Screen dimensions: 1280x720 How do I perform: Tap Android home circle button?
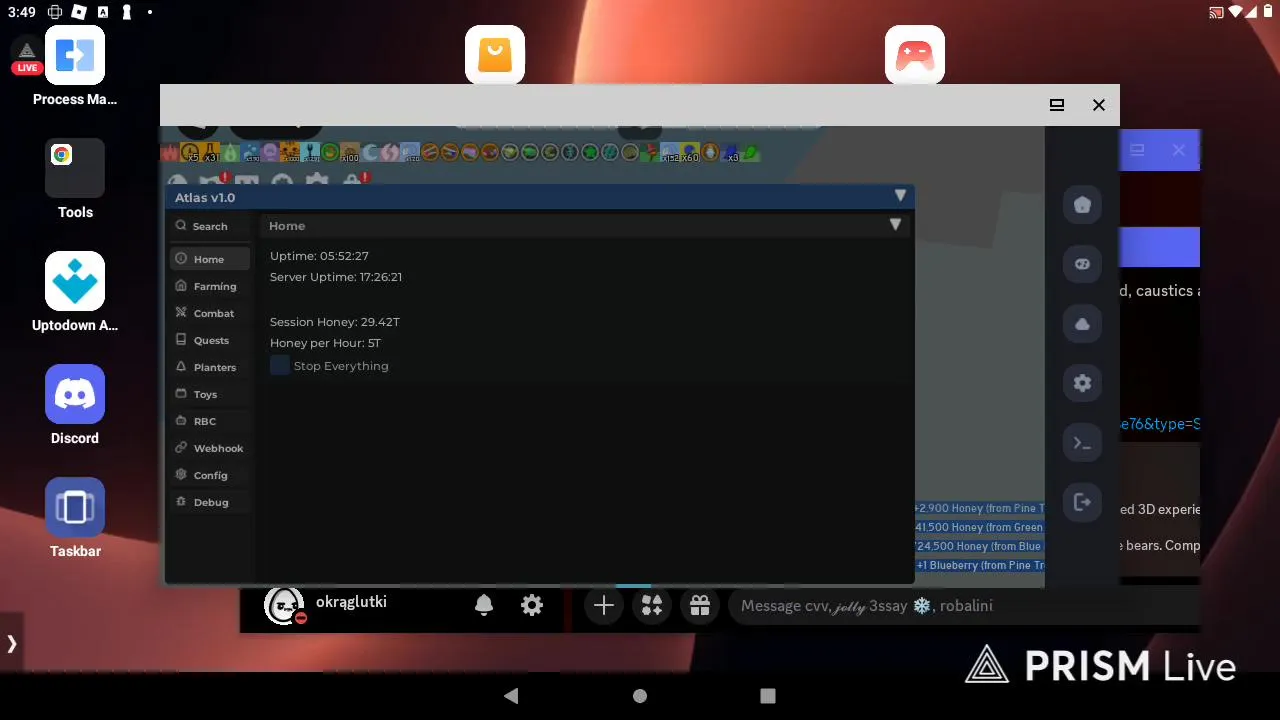[x=640, y=696]
